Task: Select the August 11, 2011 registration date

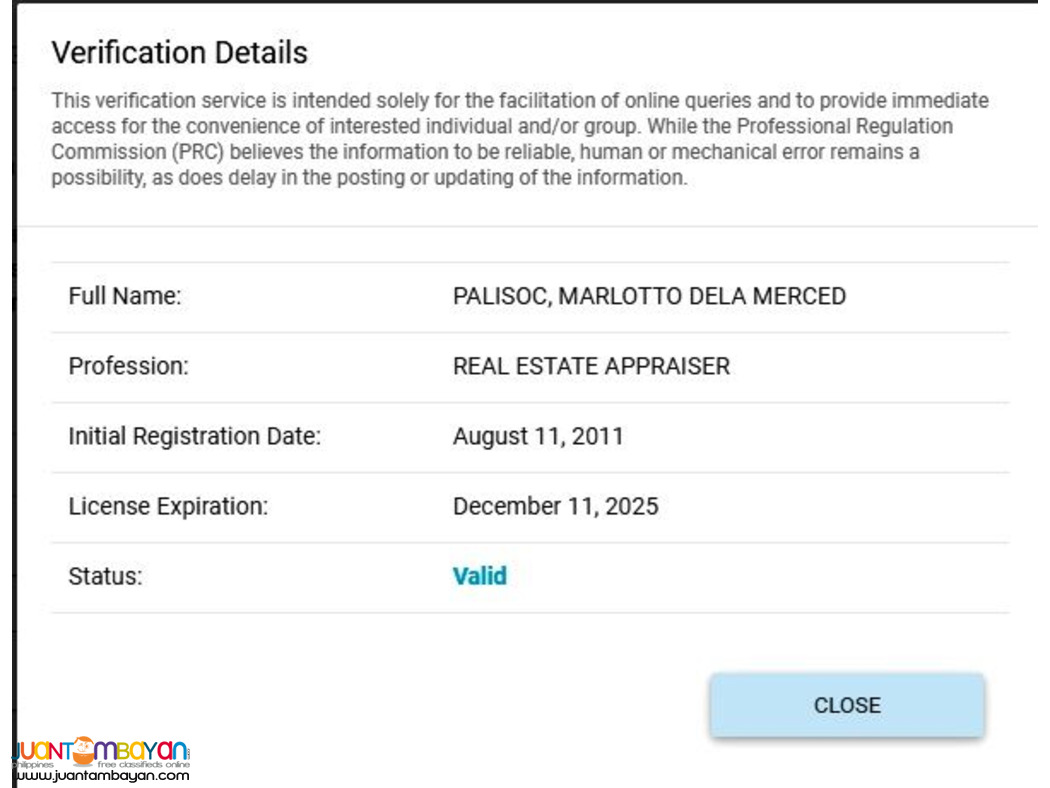Action: pos(537,436)
